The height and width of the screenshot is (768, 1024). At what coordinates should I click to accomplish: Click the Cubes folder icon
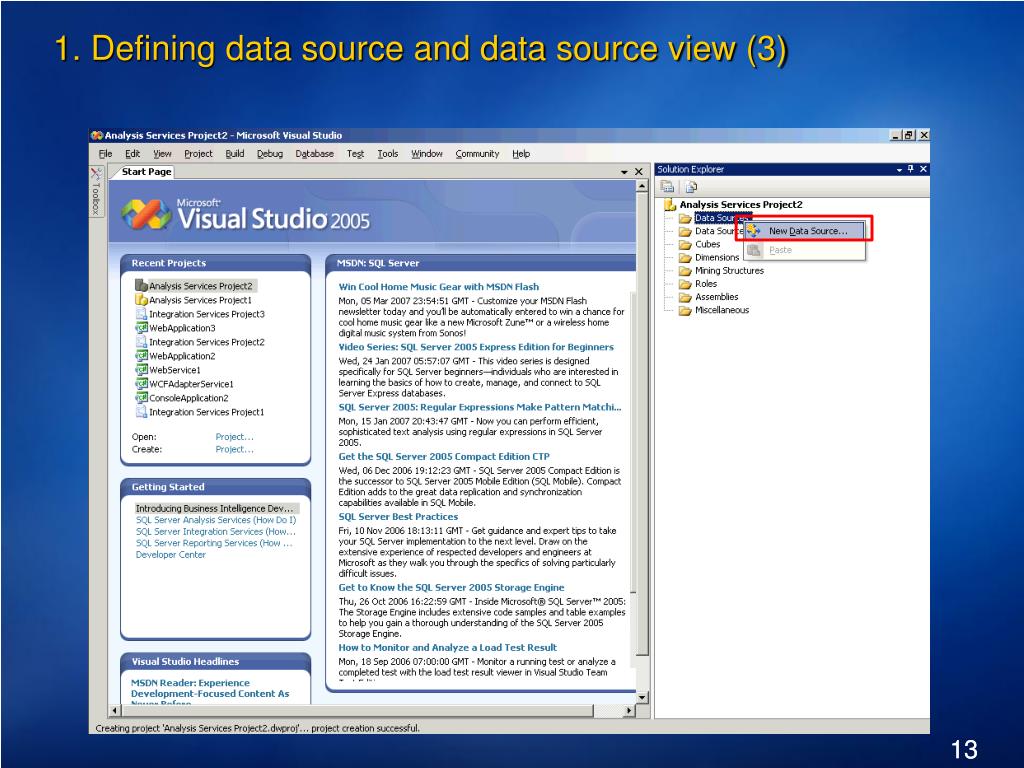pos(685,244)
